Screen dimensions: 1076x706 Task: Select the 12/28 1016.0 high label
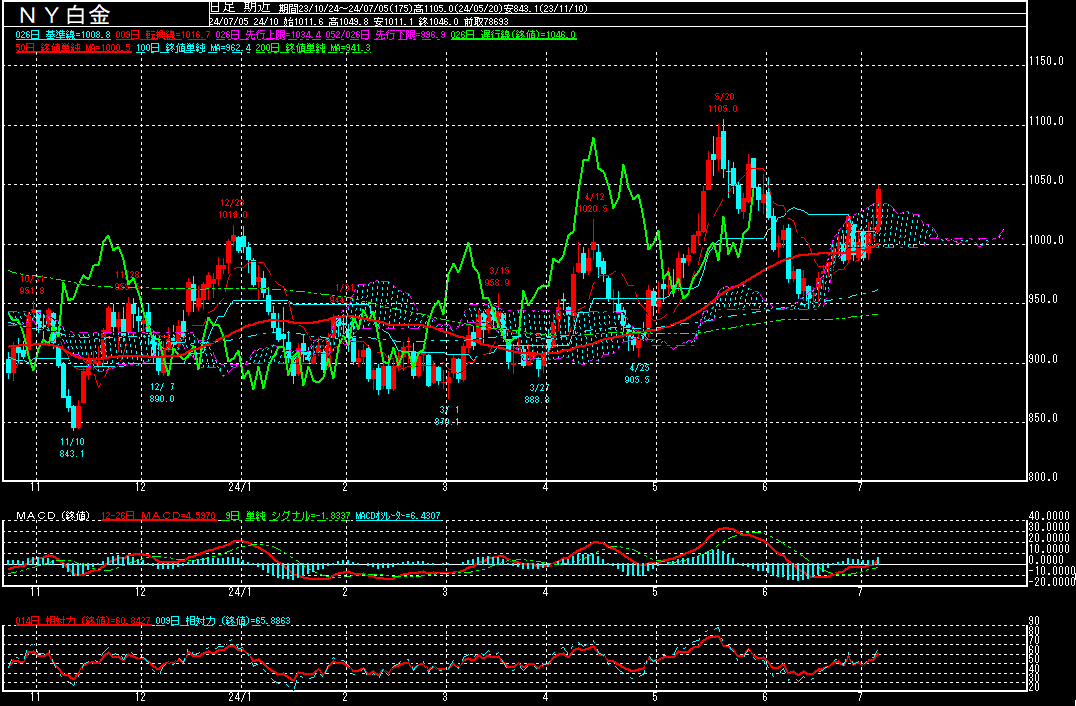click(x=233, y=209)
